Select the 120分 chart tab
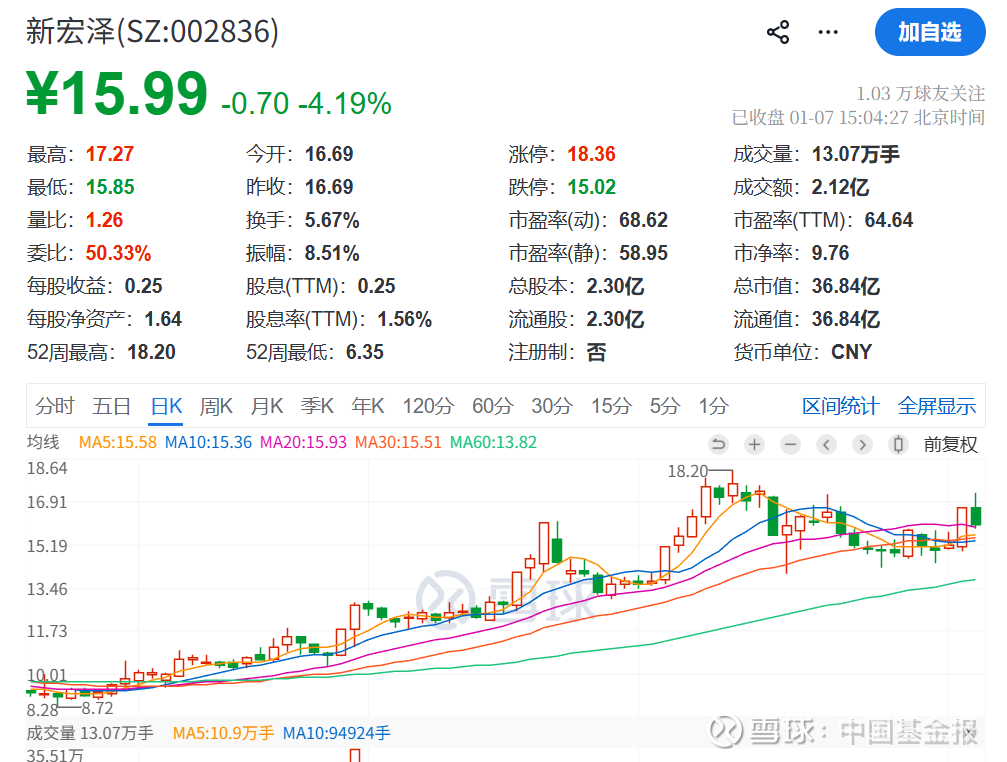 coord(428,406)
